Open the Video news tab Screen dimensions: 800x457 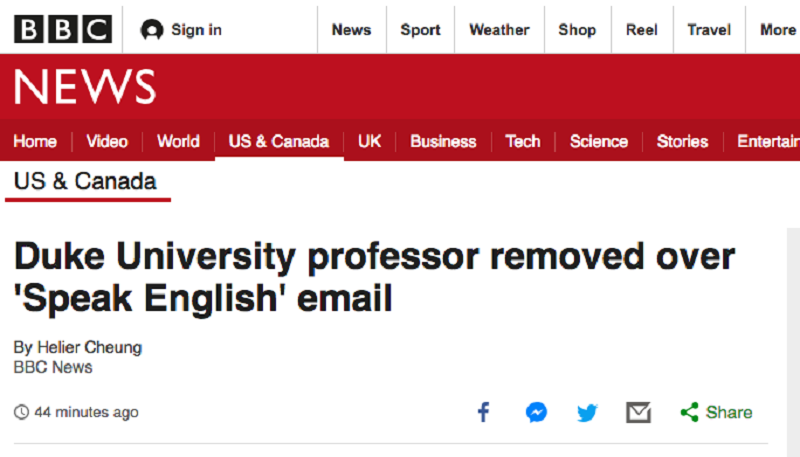coord(107,141)
